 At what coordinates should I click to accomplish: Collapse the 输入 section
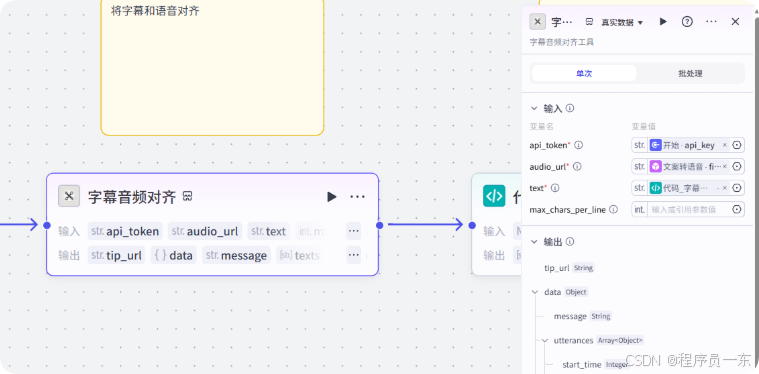coord(534,108)
